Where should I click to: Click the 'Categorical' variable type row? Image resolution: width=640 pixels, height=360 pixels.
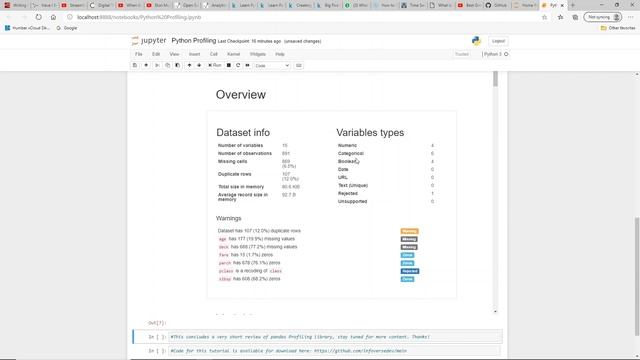pyautogui.click(x=386, y=153)
